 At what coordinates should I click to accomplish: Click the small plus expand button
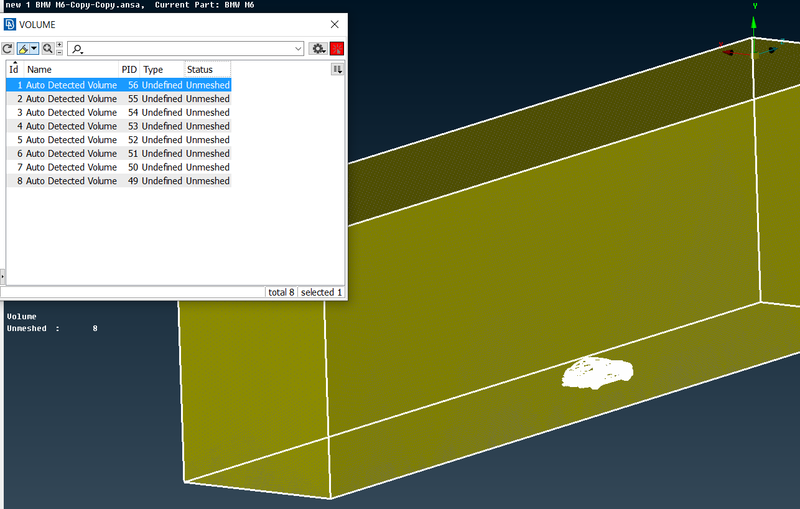60,45
